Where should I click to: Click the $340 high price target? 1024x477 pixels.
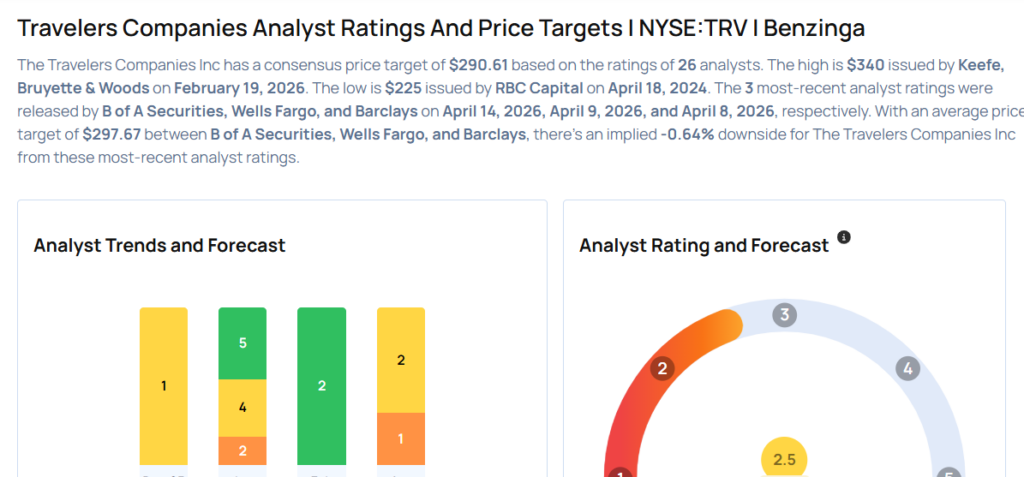[864, 64]
